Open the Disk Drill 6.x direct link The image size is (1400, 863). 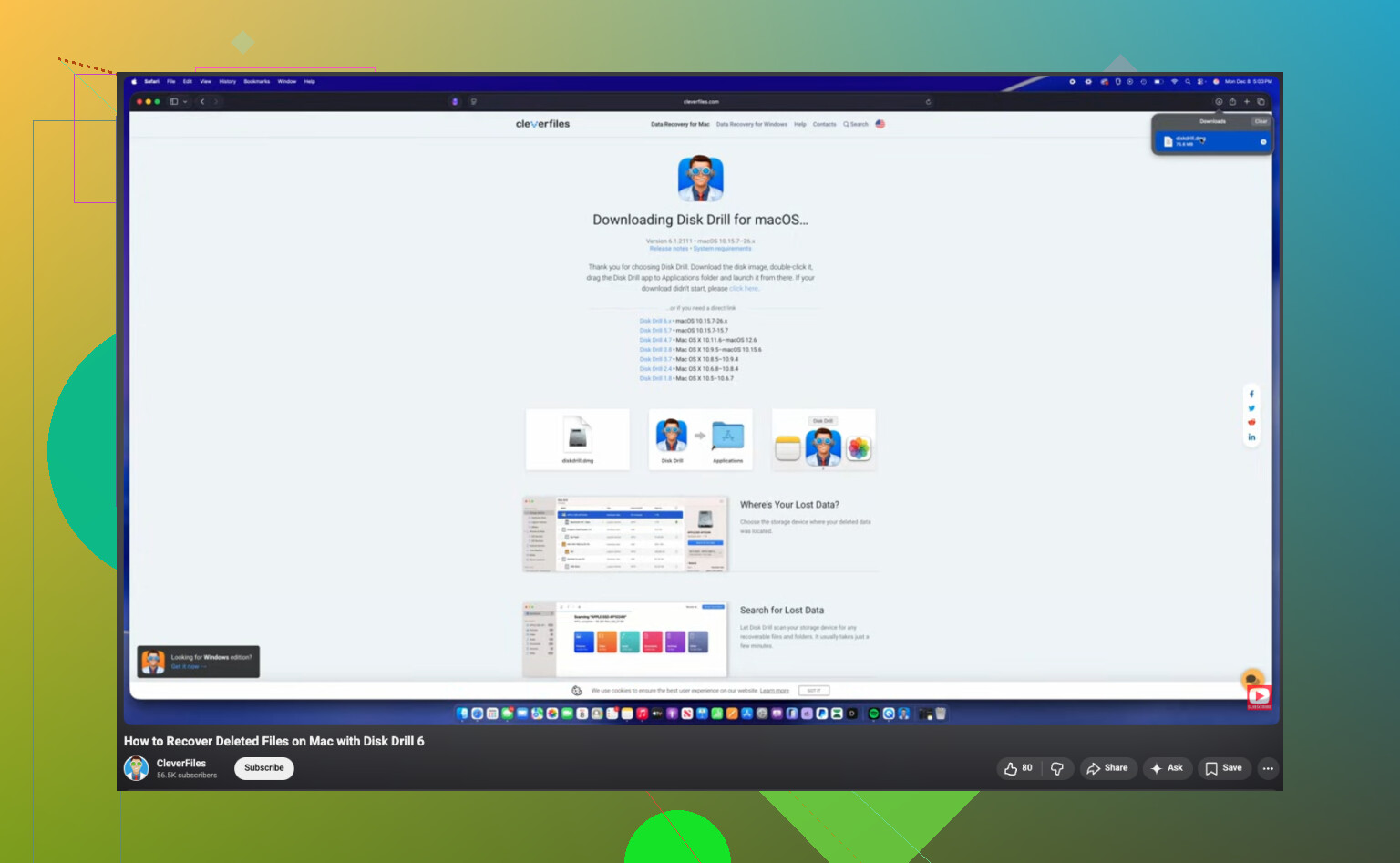pyautogui.click(x=655, y=321)
